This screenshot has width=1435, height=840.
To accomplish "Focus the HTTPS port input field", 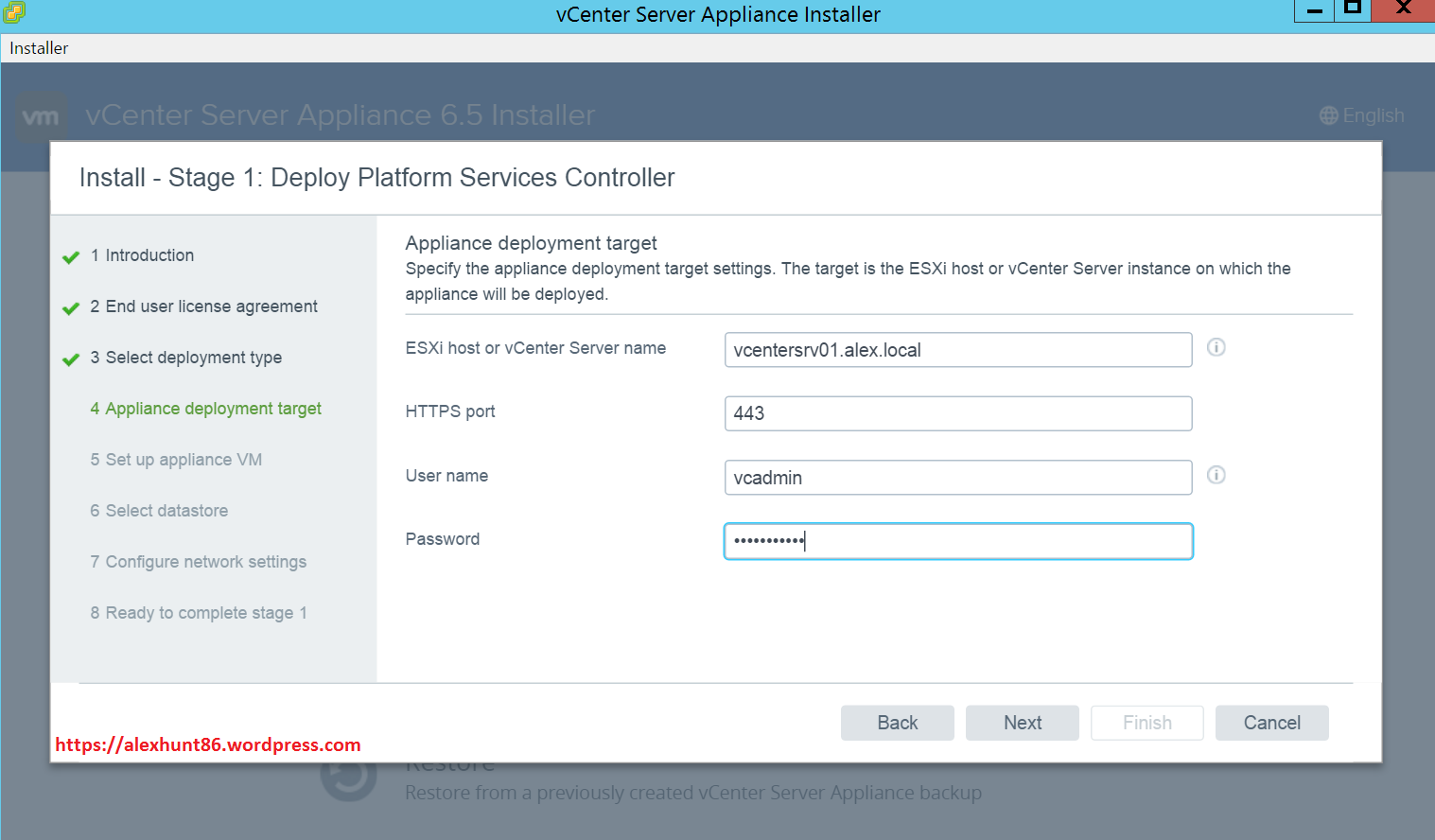I will [x=957, y=413].
